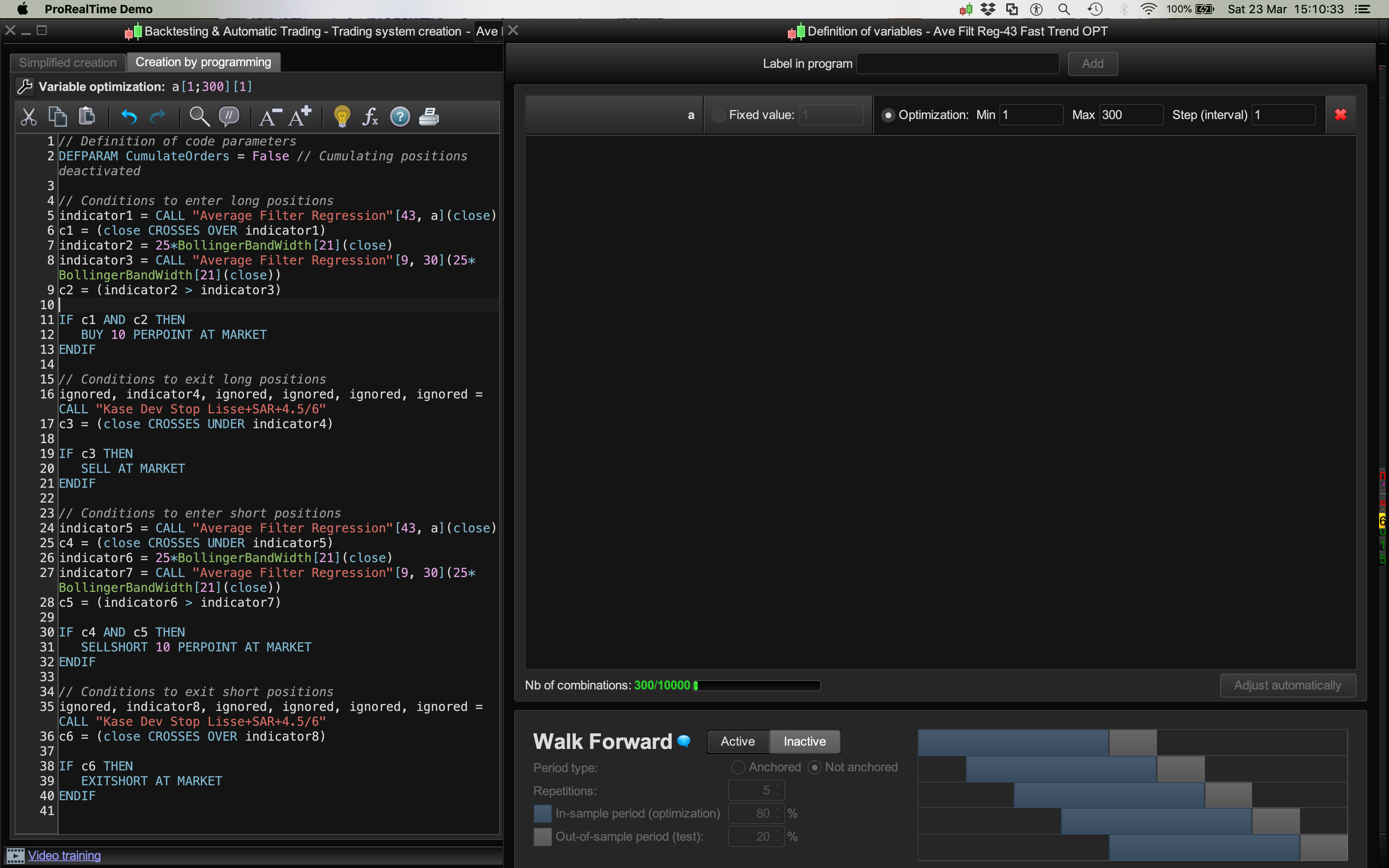Print the code with the printer icon

click(429, 117)
